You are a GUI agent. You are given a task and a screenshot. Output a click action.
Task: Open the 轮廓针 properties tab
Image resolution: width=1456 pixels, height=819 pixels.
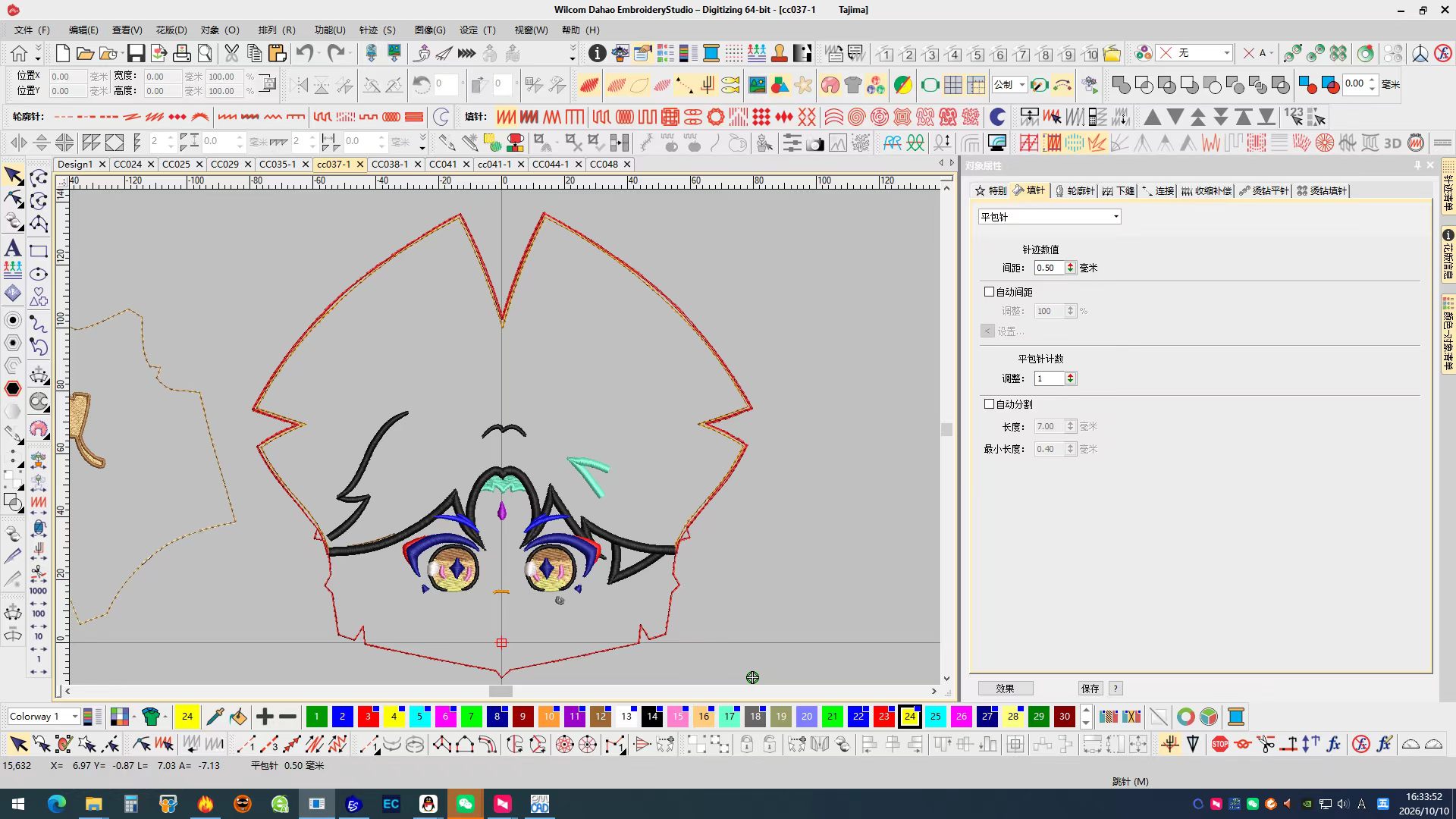[1075, 191]
